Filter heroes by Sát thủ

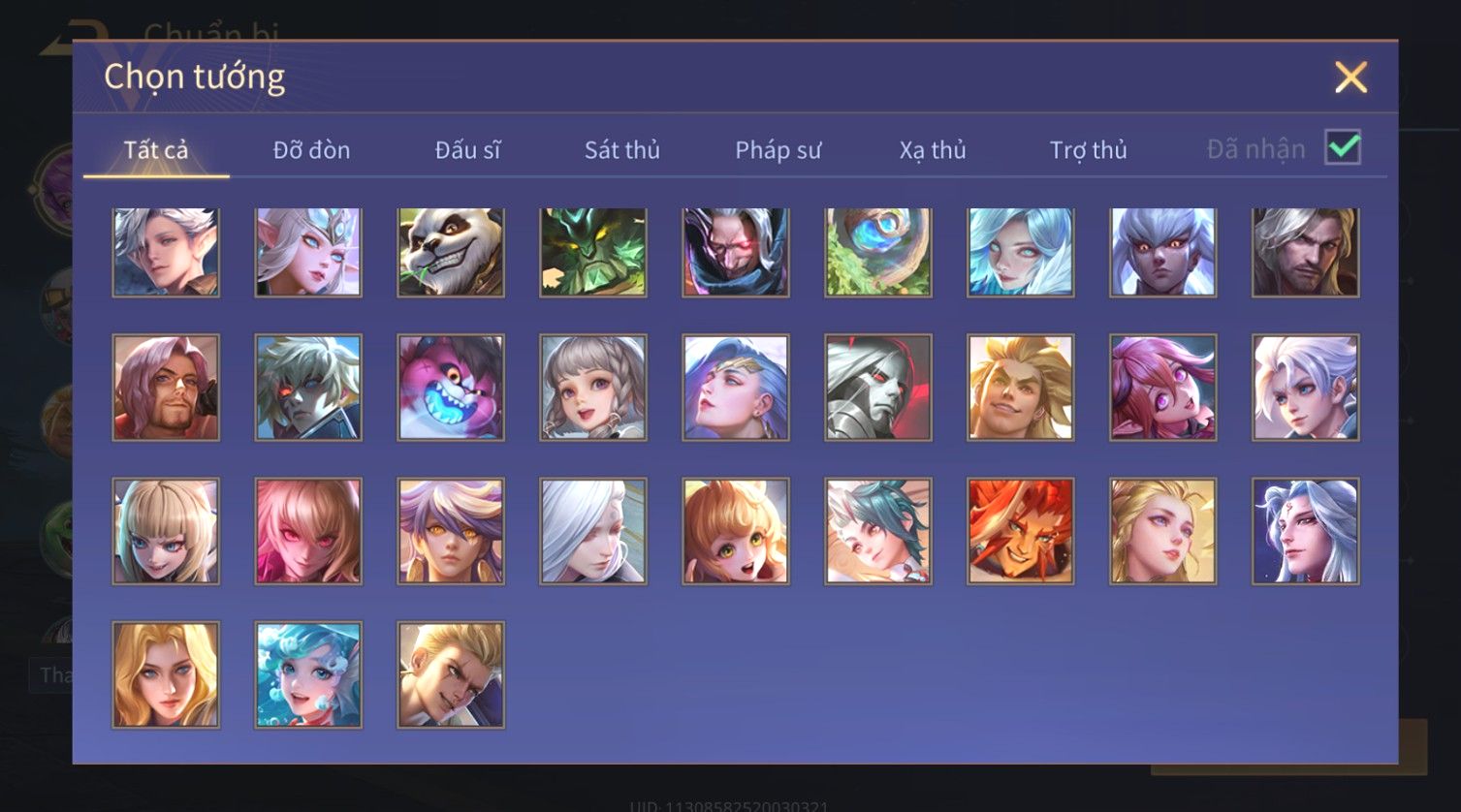pos(621,150)
